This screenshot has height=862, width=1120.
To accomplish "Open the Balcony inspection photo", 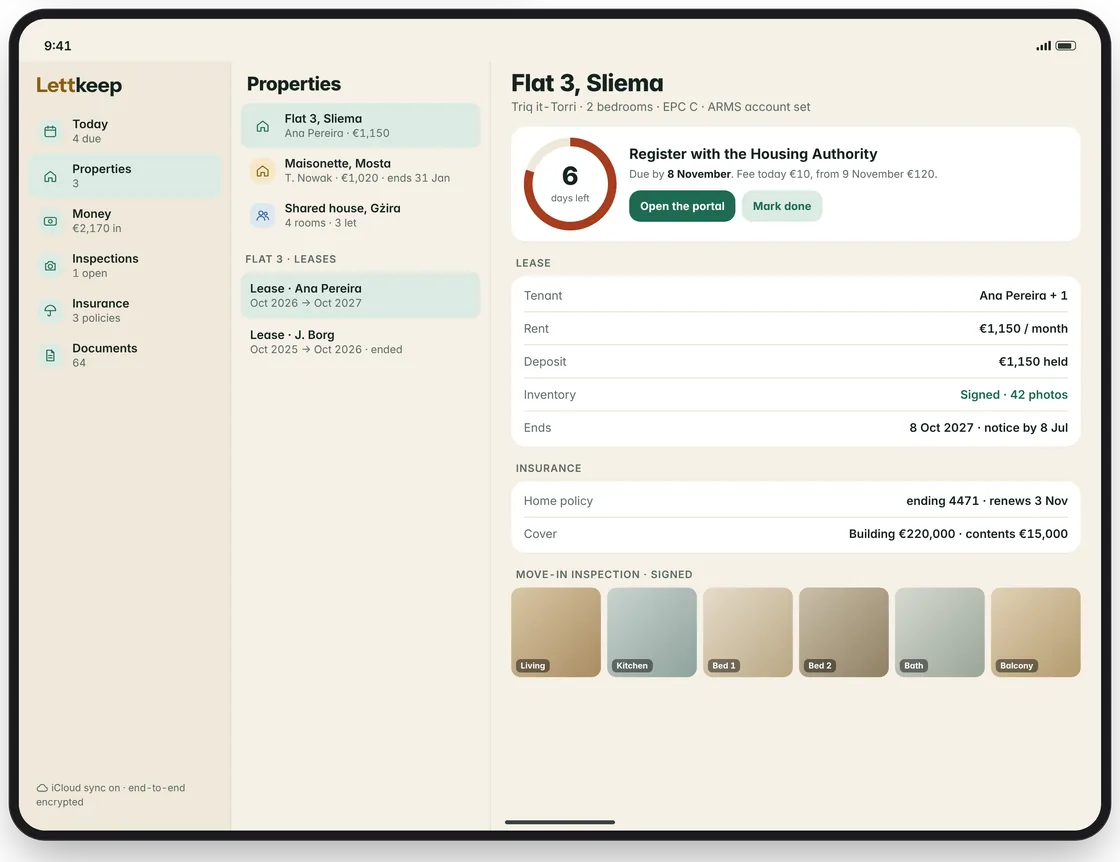I will (x=1036, y=633).
